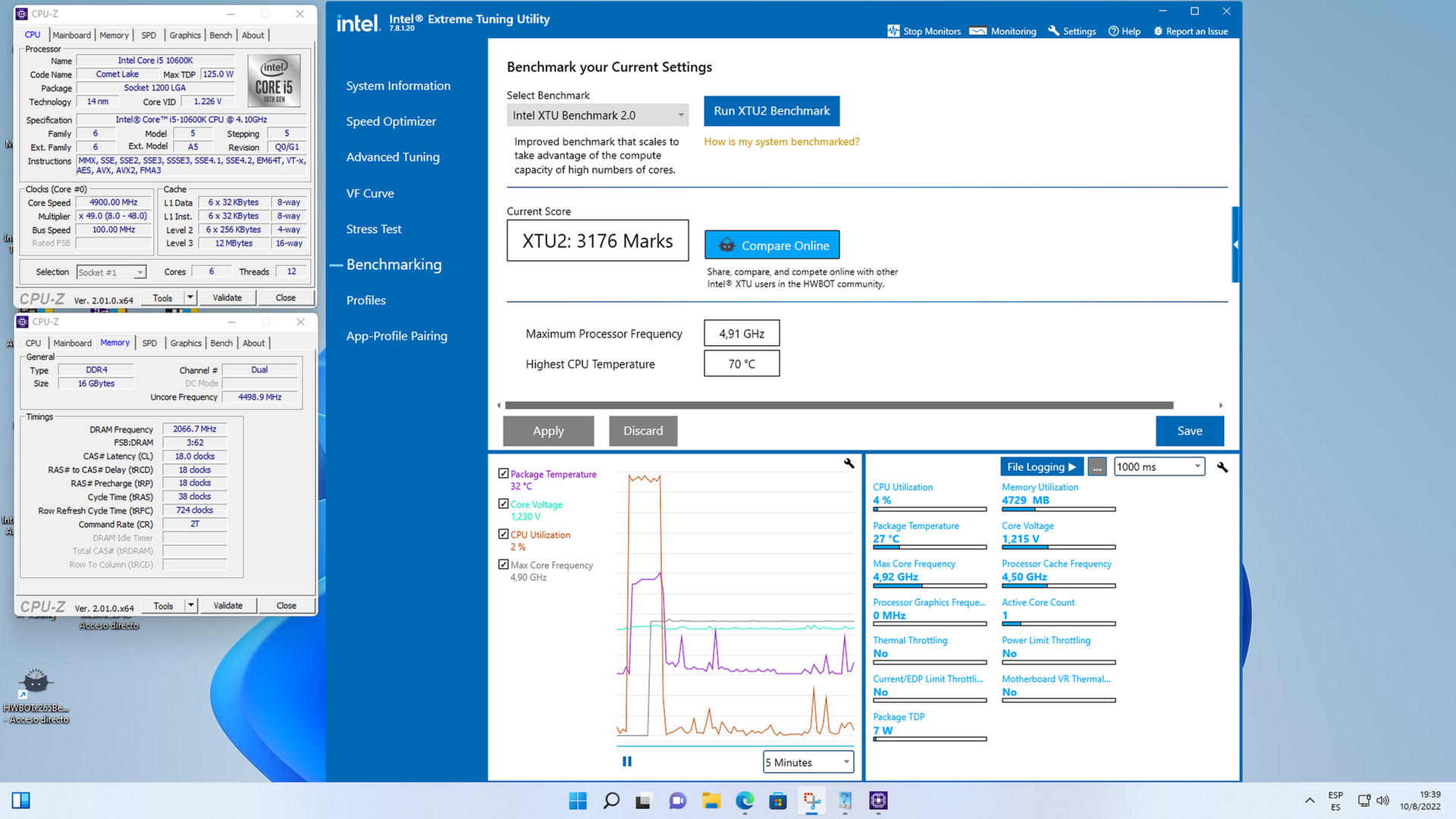This screenshot has height=819, width=1456.
Task: Open the Windows Start menu
Action: click(x=578, y=801)
